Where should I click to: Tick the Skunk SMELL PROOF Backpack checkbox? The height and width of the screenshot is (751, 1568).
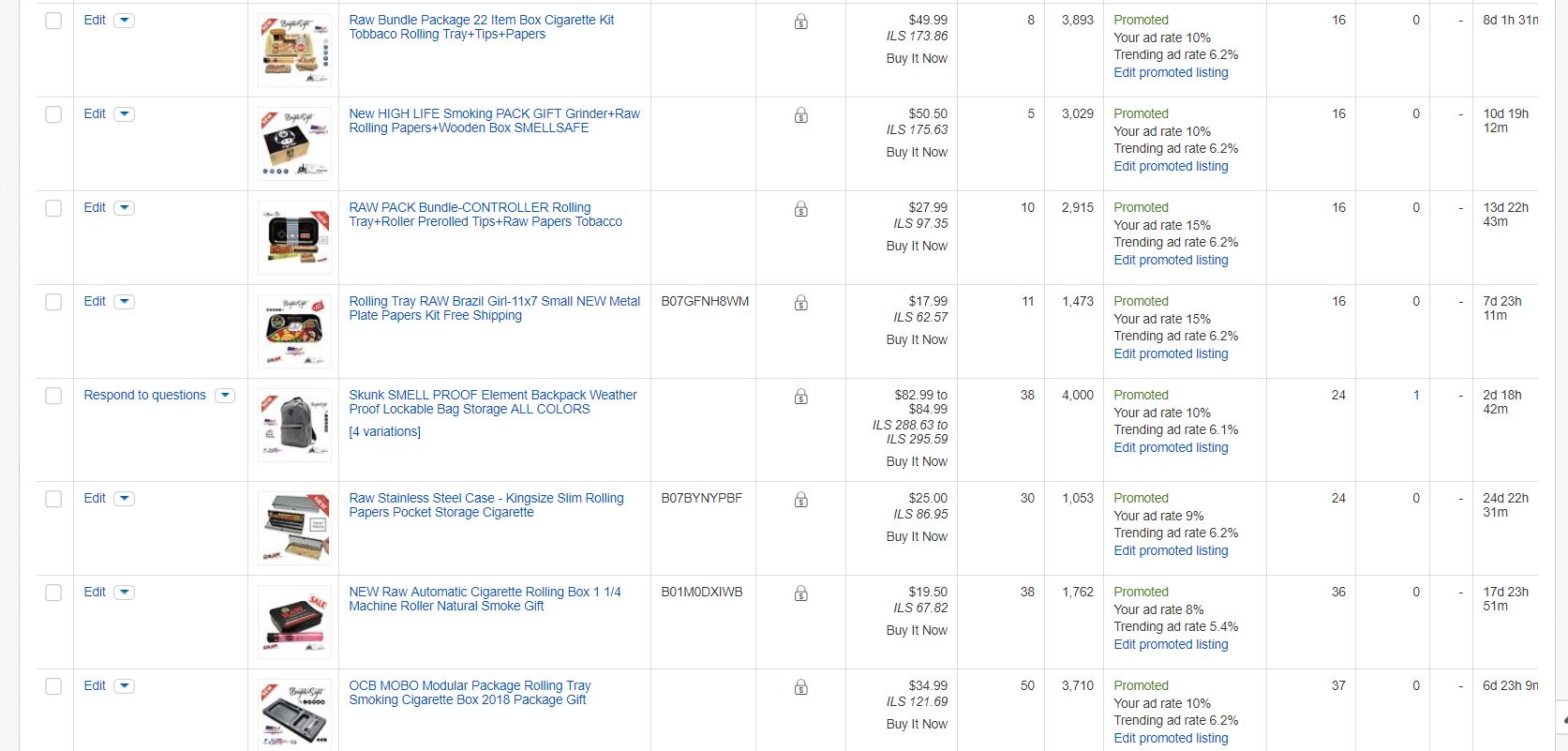pos(53,396)
